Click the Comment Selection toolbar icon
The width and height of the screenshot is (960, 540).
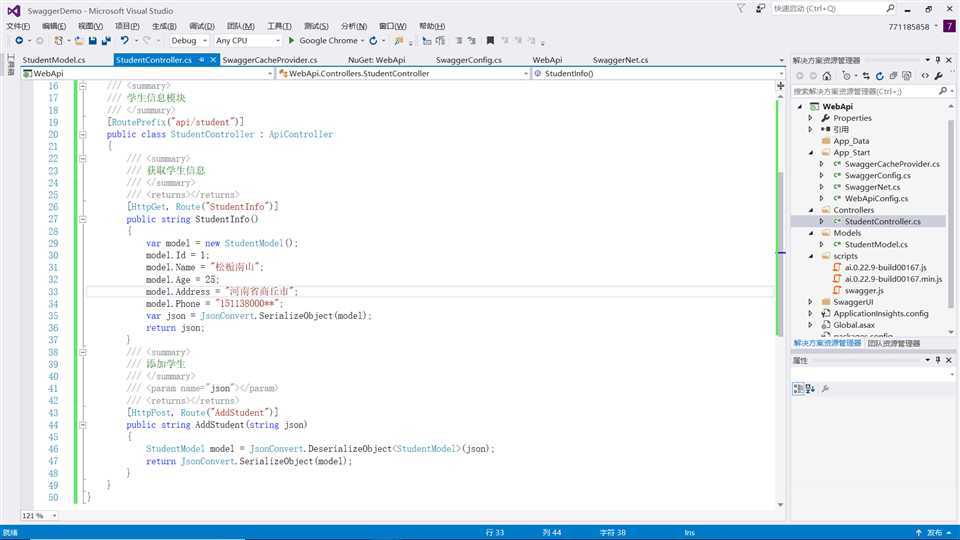click(459, 40)
